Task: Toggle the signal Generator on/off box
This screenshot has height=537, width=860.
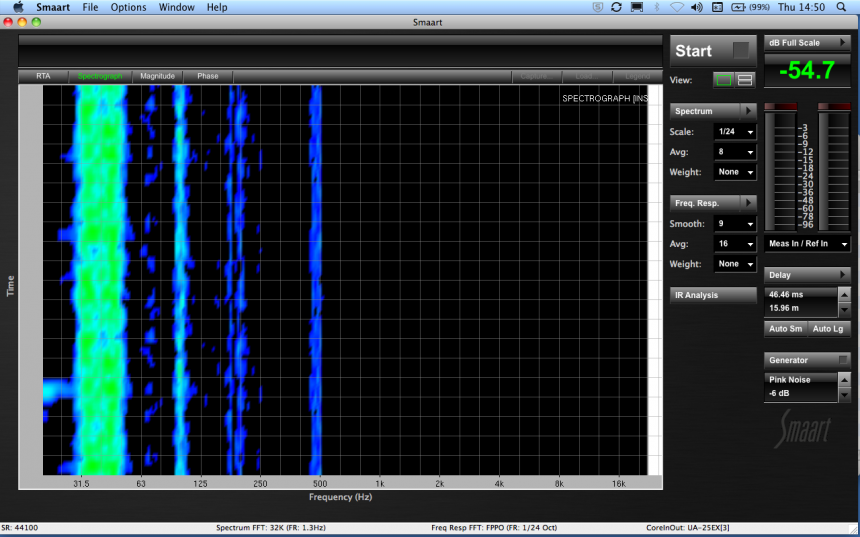Action: 843,360
